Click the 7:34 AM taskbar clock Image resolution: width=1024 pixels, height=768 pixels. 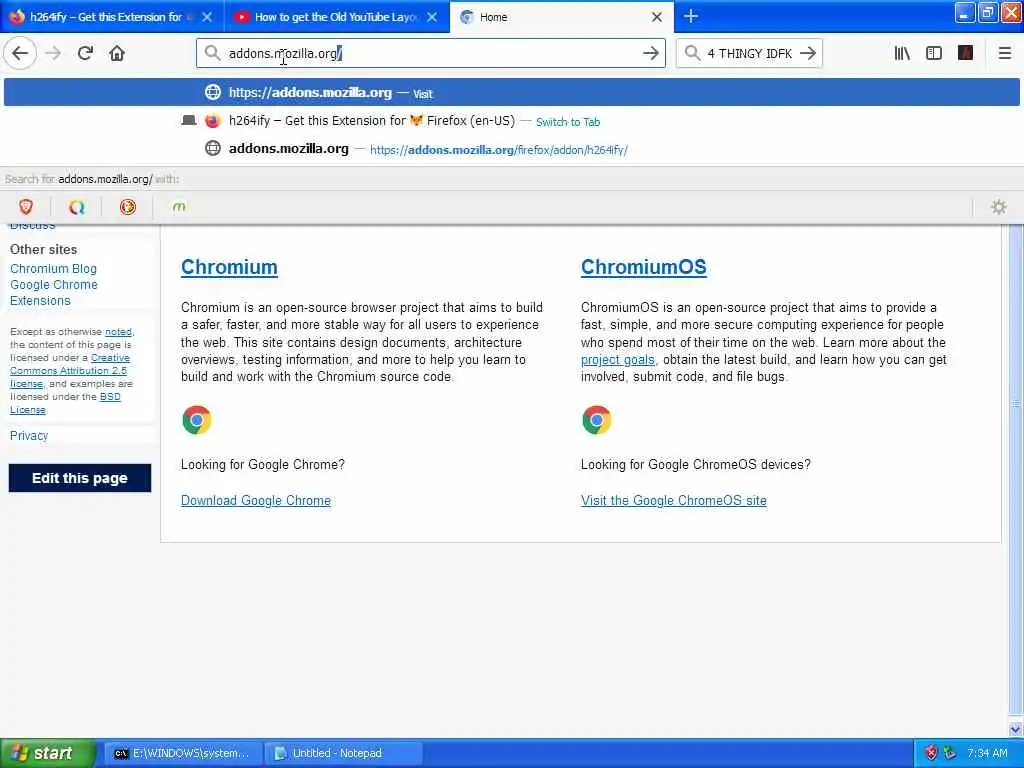[987, 753]
